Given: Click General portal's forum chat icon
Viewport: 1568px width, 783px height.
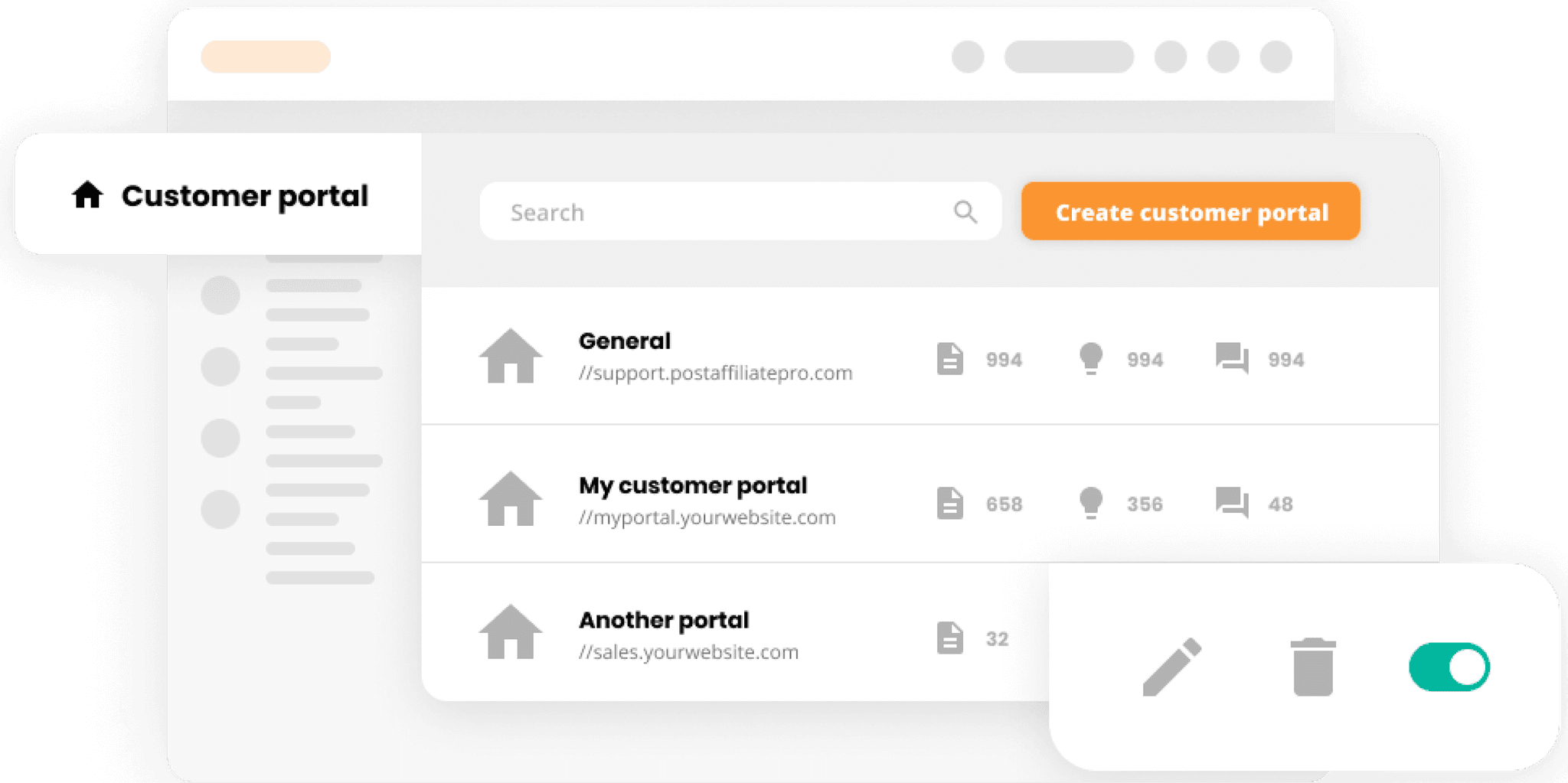Looking at the screenshot, I should [1232, 358].
